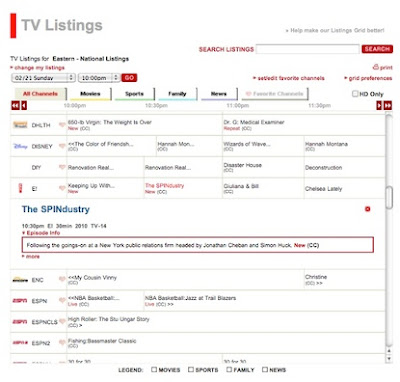Click the red GO button
This screenshot has width=400, height=382.
129,78
